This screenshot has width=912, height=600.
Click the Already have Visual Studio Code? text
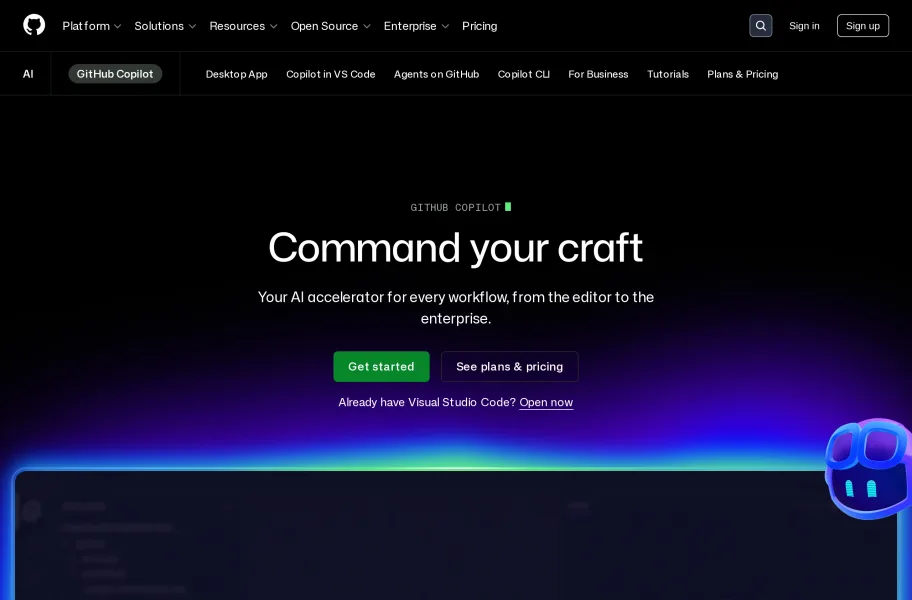click(427, 402)
